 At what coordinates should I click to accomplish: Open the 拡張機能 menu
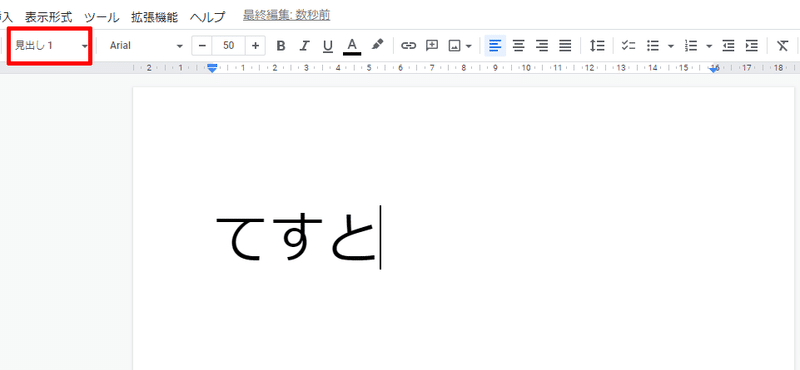click(x=154, y=17)
